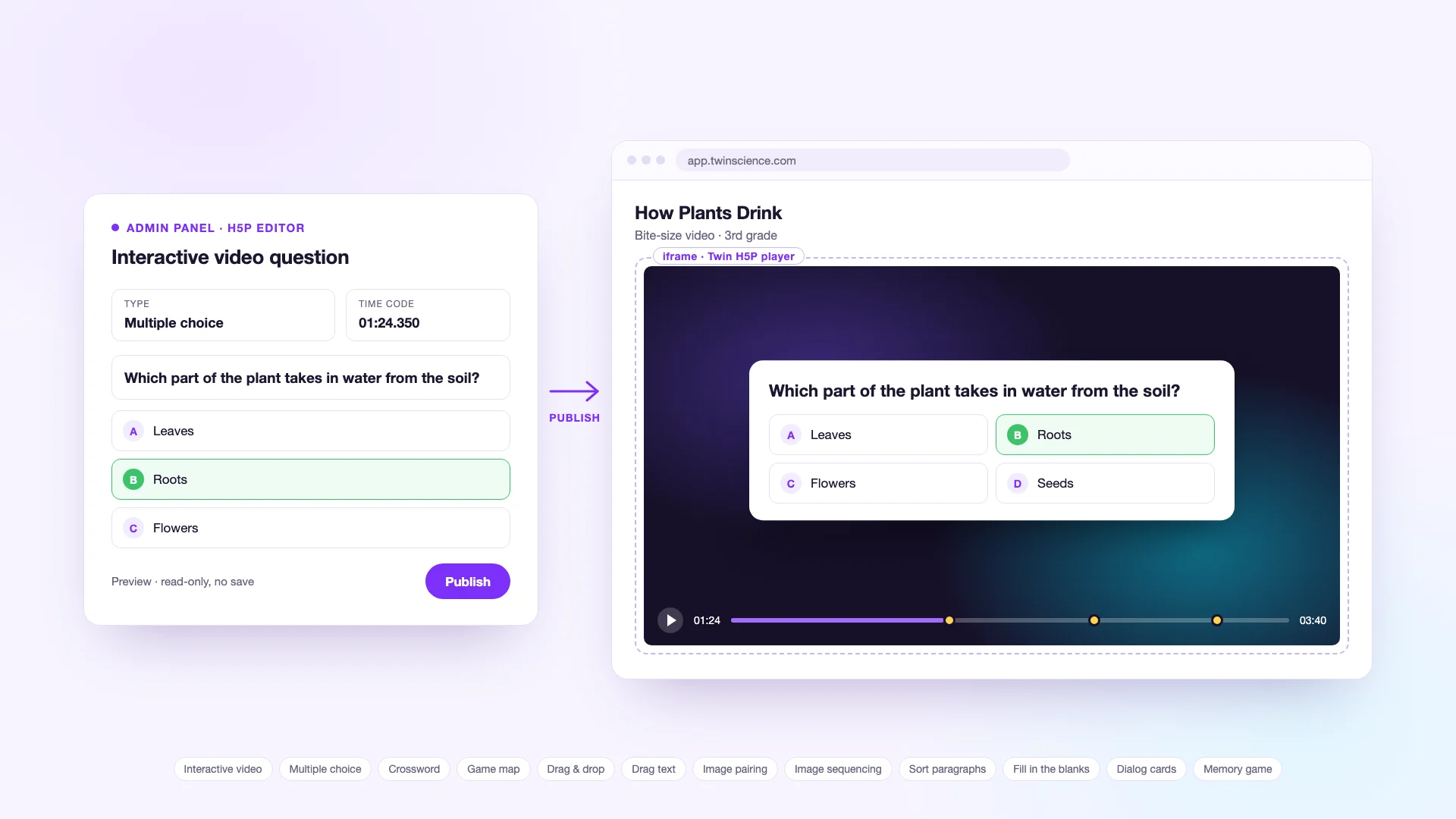Click the D letter badge in player
1456x819 pixels.
tap(1018, 483)
